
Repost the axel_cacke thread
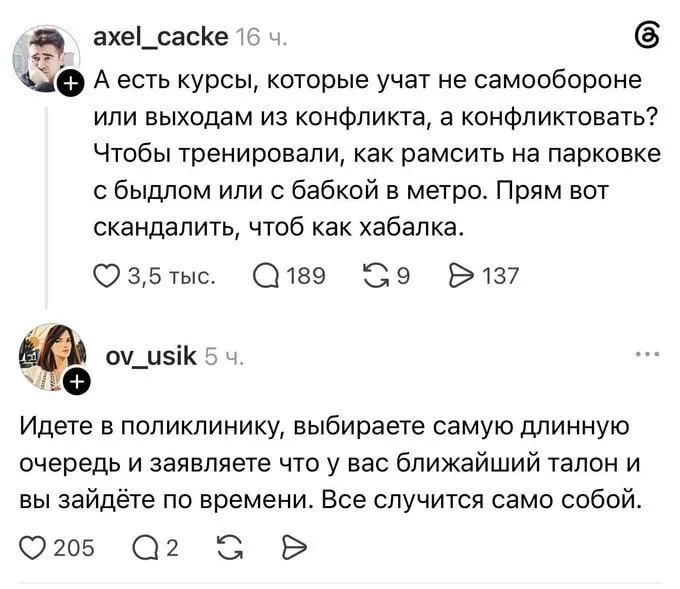(376, 276)
